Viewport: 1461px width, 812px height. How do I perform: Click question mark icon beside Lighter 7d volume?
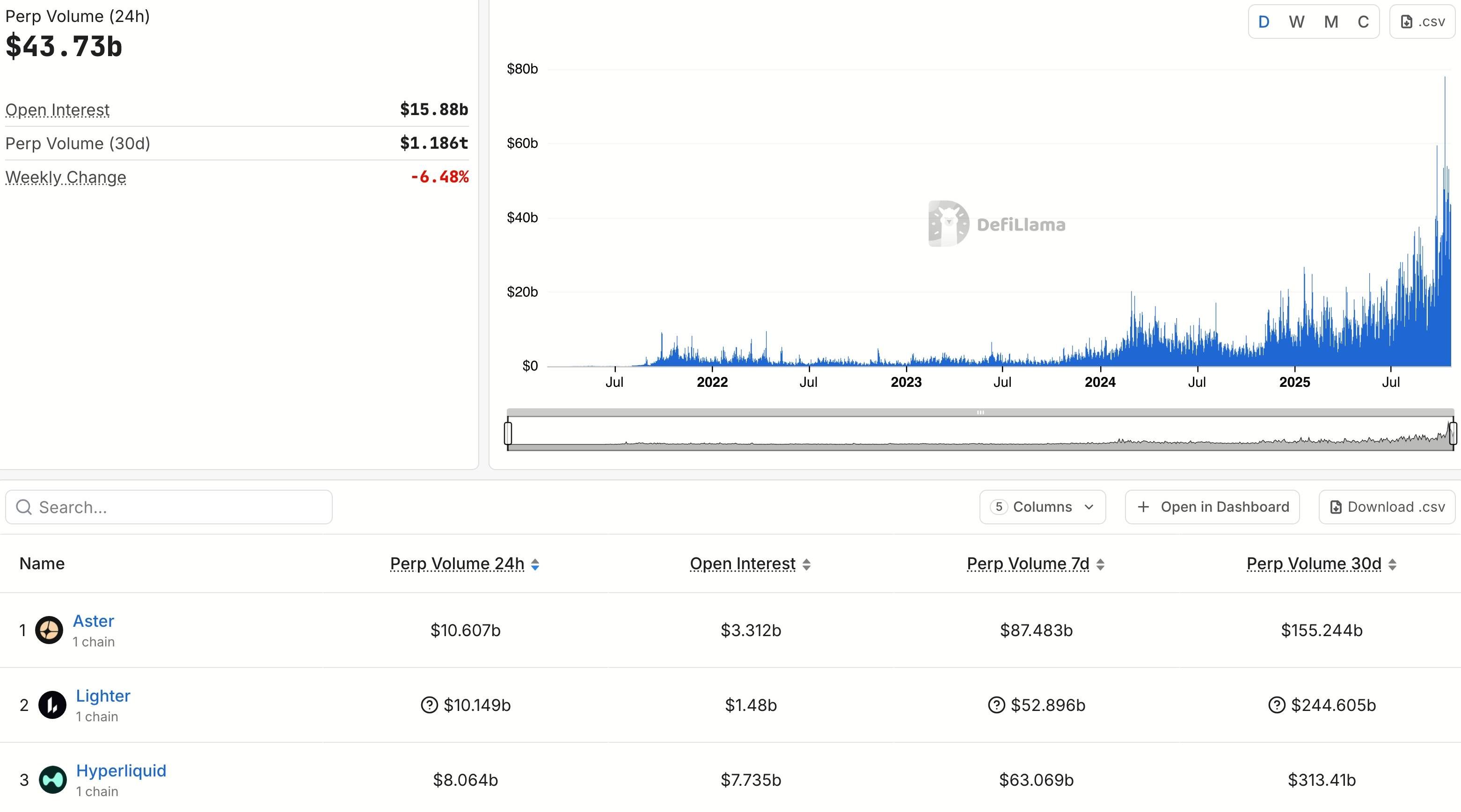pyautogui.click(x=996, y=705)
